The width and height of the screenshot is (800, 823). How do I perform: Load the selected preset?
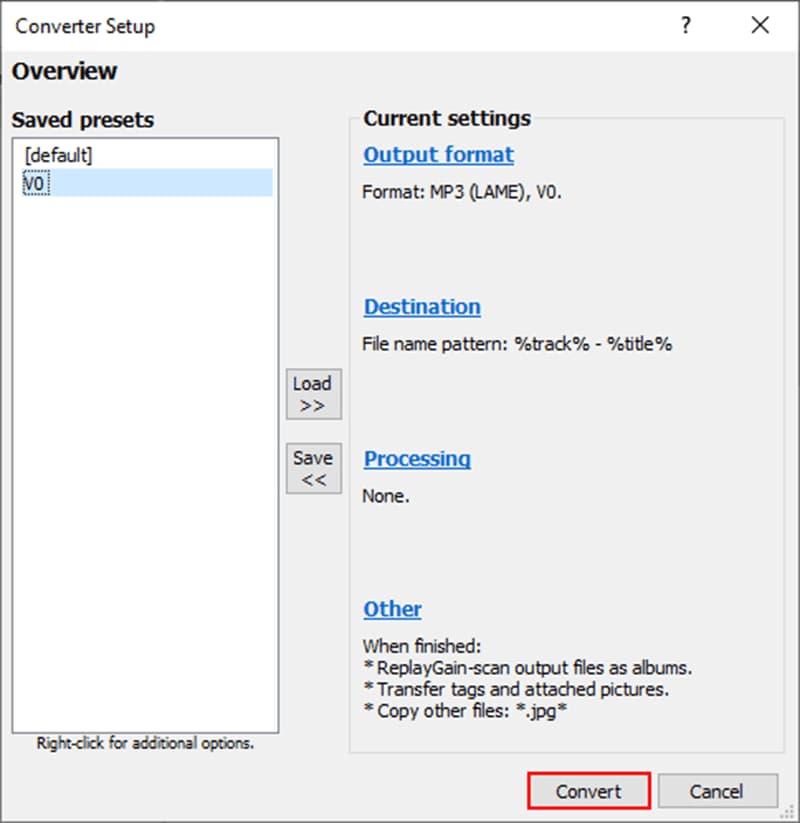pos(313,394)
